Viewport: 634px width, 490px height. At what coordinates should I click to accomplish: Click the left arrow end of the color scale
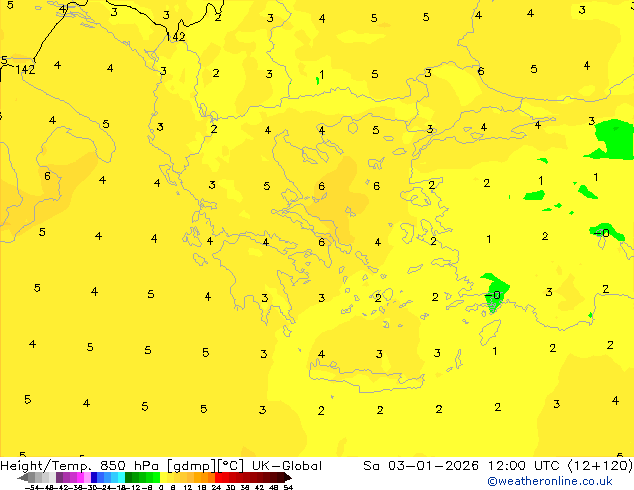[22, 477]
